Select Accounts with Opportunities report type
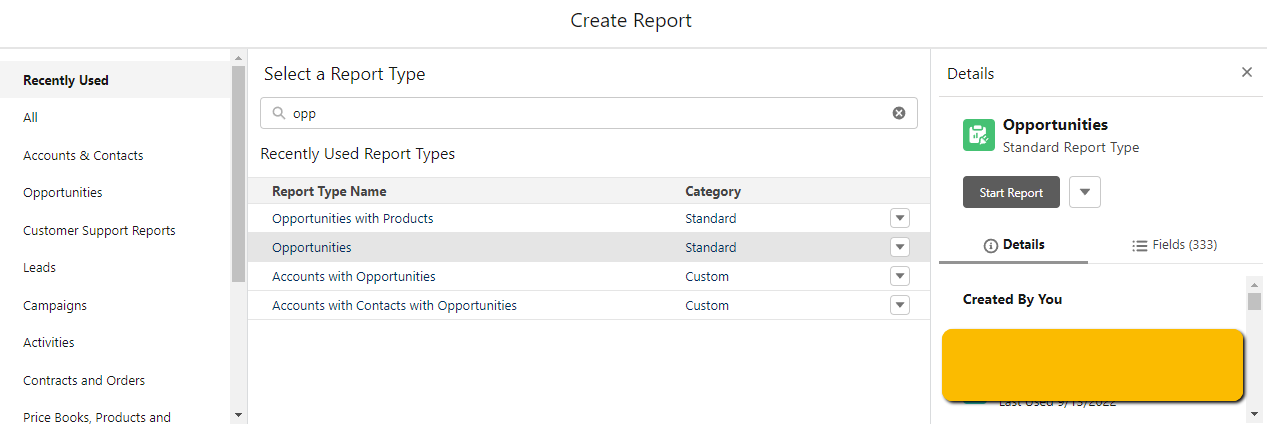This screenshot has width=1267, height=424. (354, 276)
